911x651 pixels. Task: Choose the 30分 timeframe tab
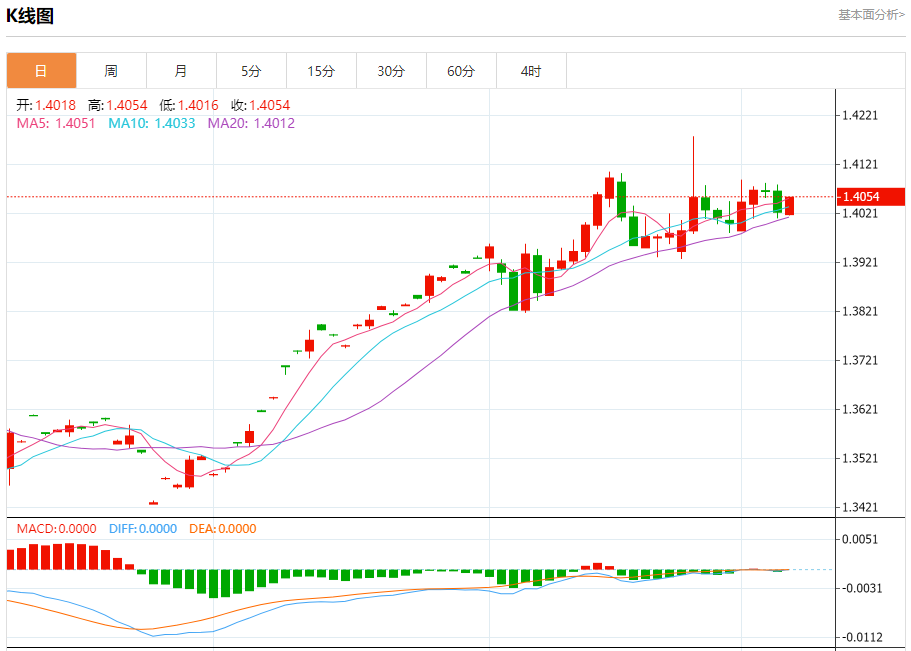coord(391,71)
